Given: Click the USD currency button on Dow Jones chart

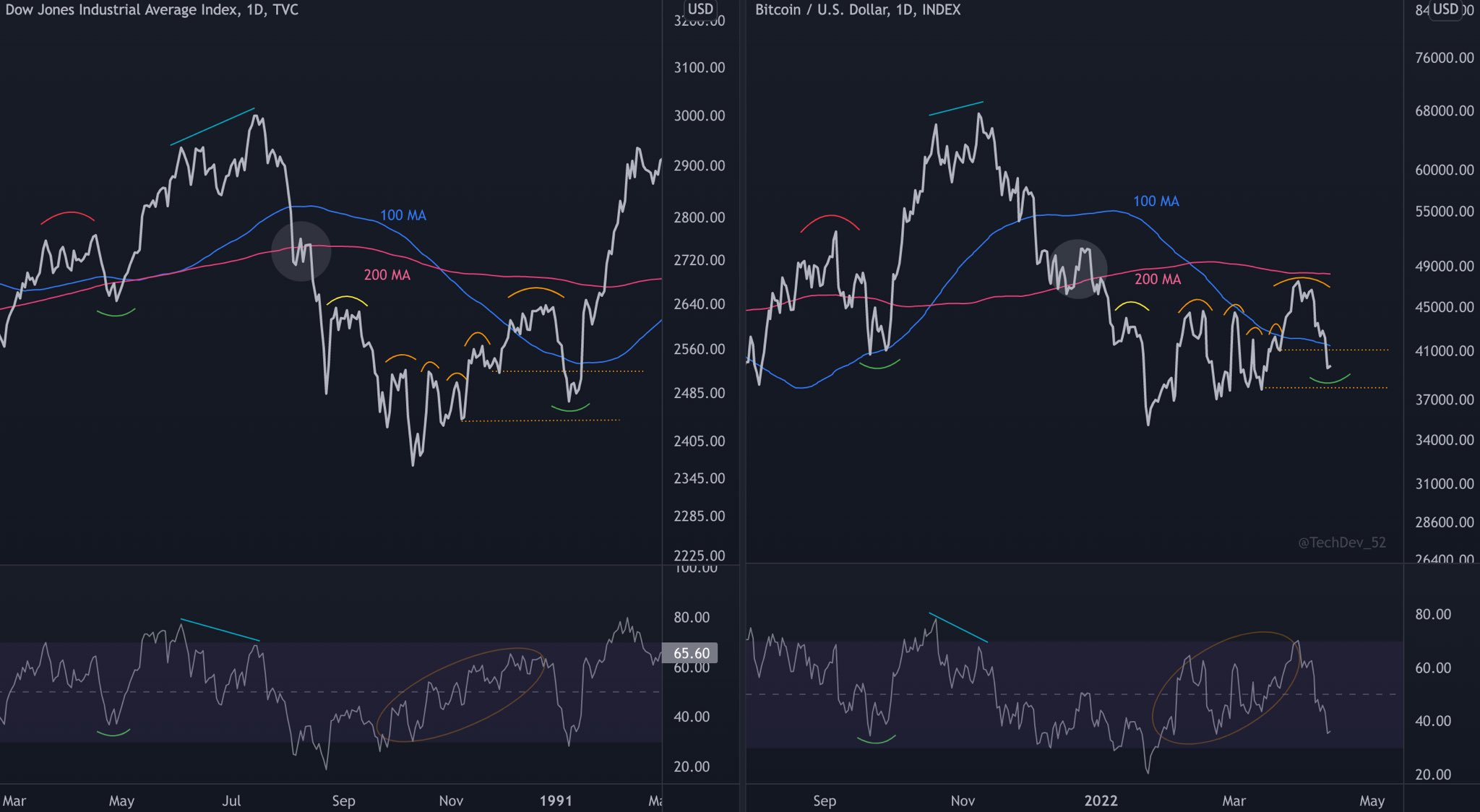Looking at the screenshot, I should tap(700, 9).
